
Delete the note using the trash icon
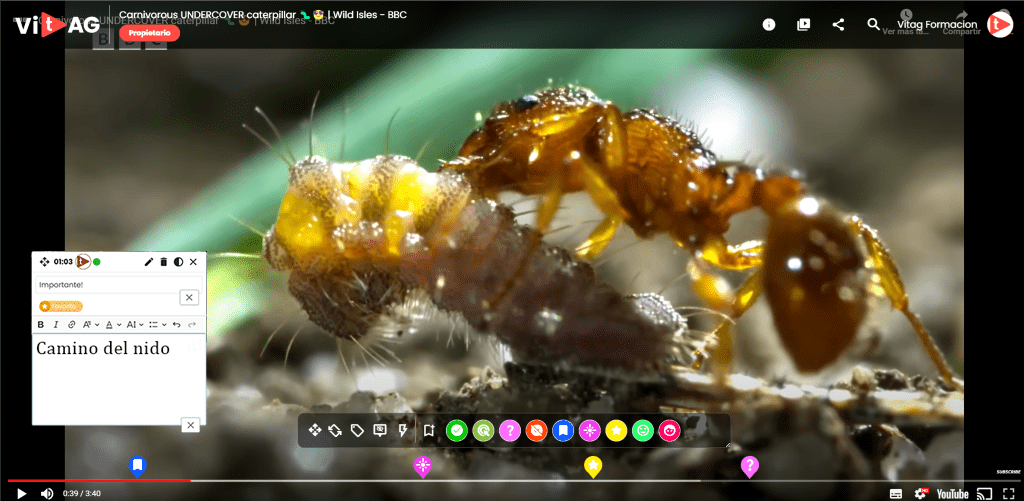click(164, 262)
